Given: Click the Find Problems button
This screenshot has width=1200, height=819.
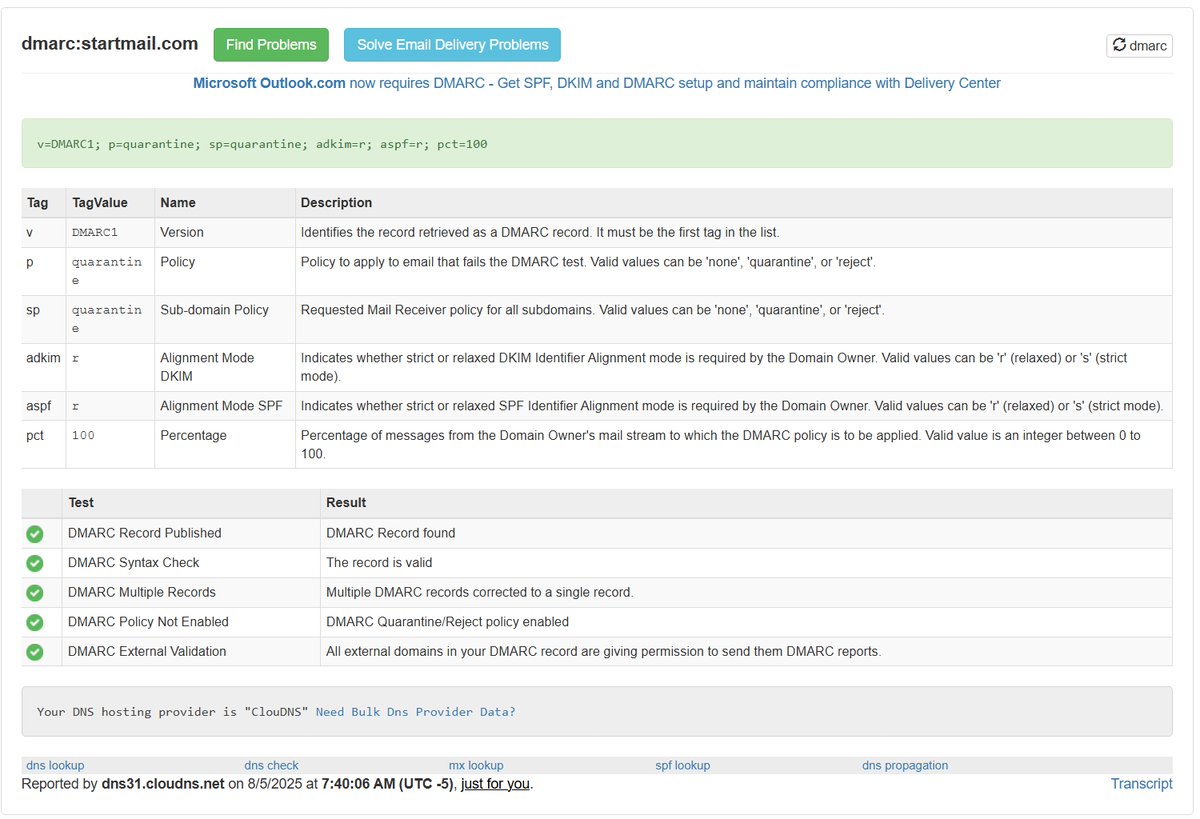Looking at the screenshot, I should click(x=271, y=45).
